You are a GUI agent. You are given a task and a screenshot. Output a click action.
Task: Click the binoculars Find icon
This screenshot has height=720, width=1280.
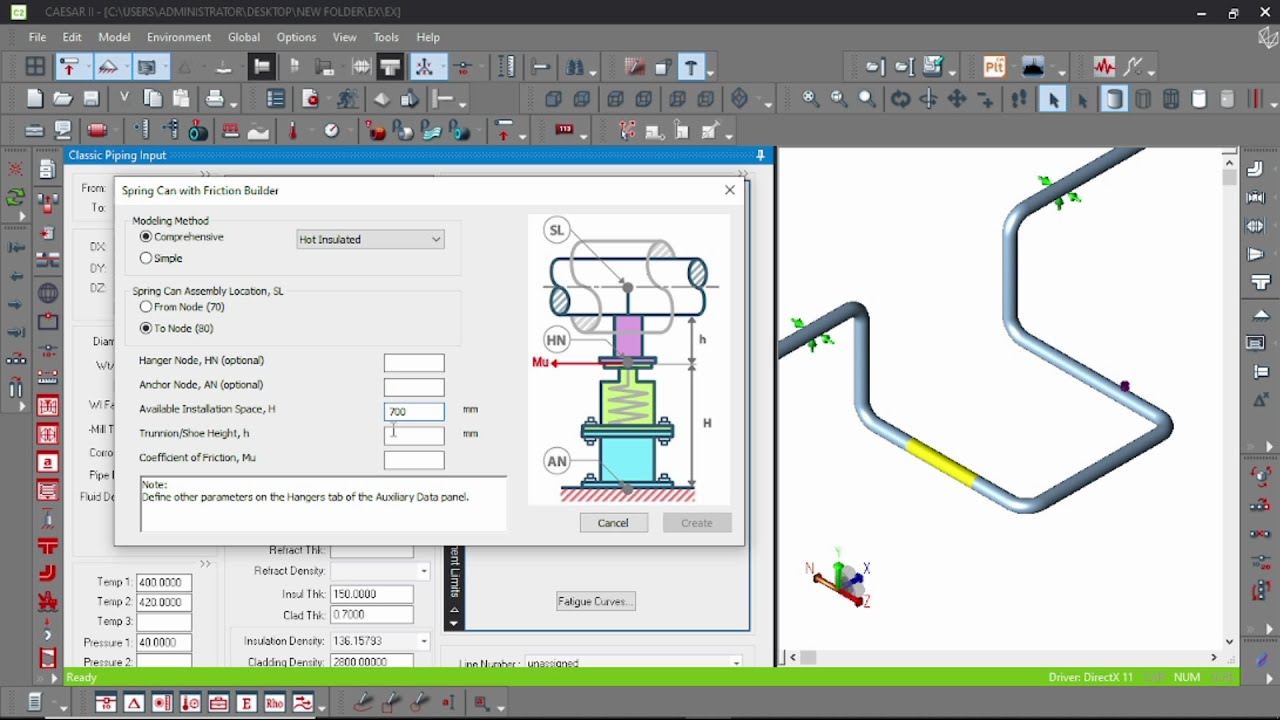(x=575, y=68)
